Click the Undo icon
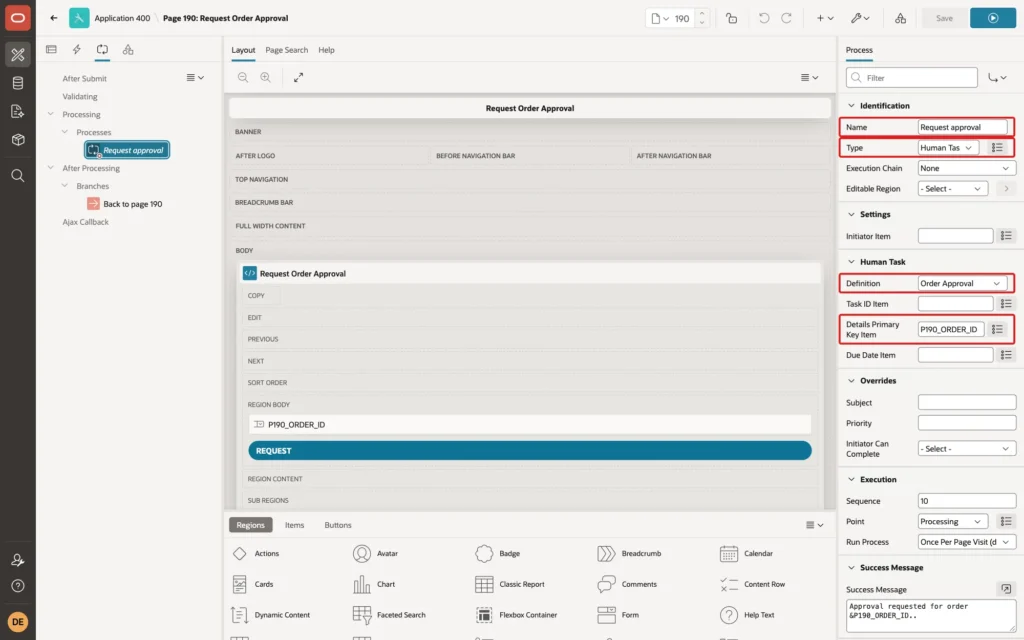1024x640 pixels. click(x=763, y=18)
